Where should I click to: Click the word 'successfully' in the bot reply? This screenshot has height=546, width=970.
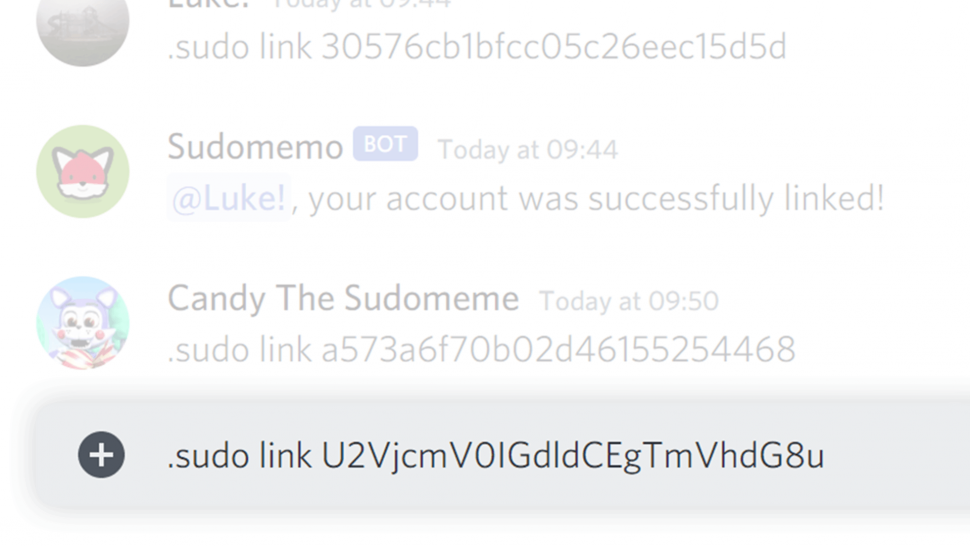click(x=680, y=199)
